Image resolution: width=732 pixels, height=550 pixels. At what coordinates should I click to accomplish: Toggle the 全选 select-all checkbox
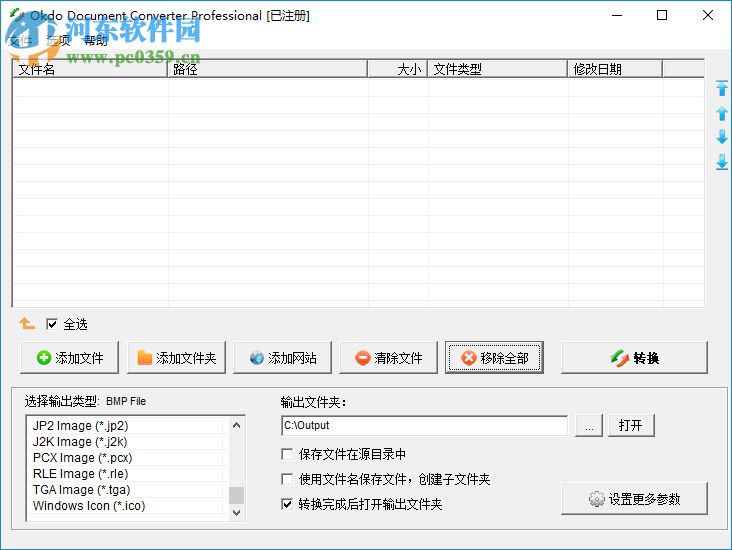click(x=52, y=324)
